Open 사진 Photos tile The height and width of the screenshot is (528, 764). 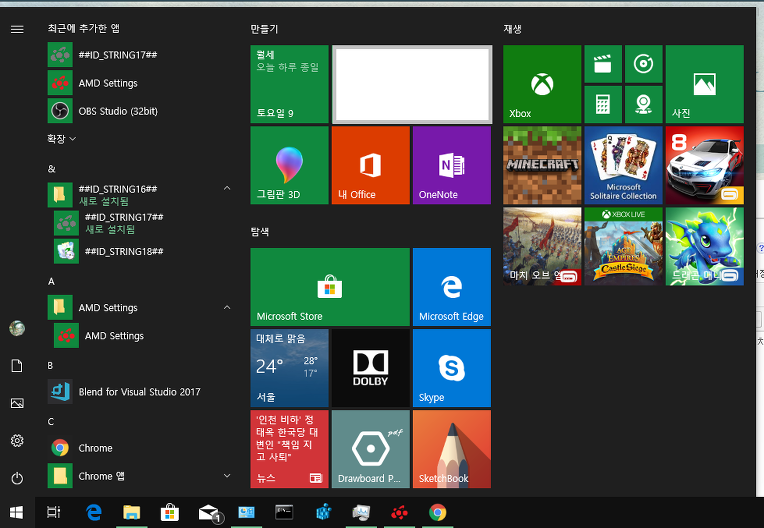click(705, 84)
